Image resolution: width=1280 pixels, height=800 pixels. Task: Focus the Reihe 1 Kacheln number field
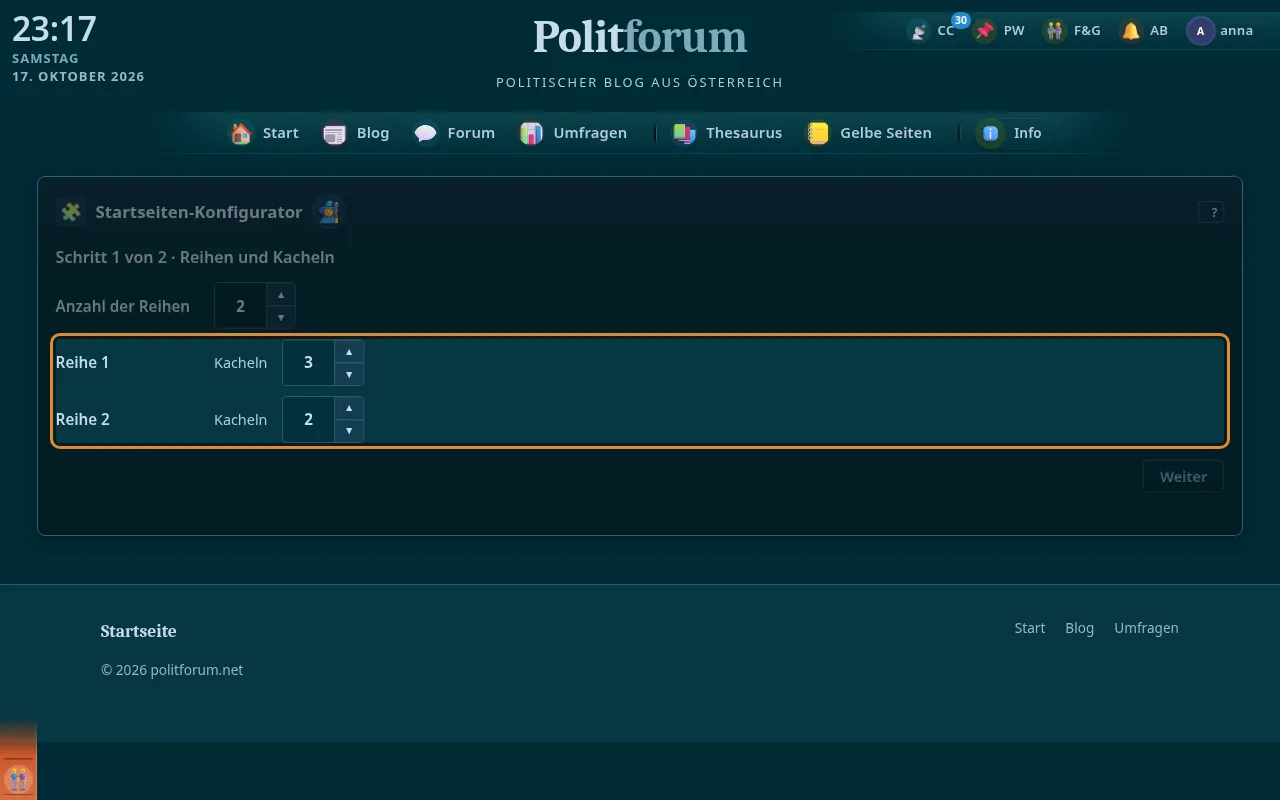308,363
